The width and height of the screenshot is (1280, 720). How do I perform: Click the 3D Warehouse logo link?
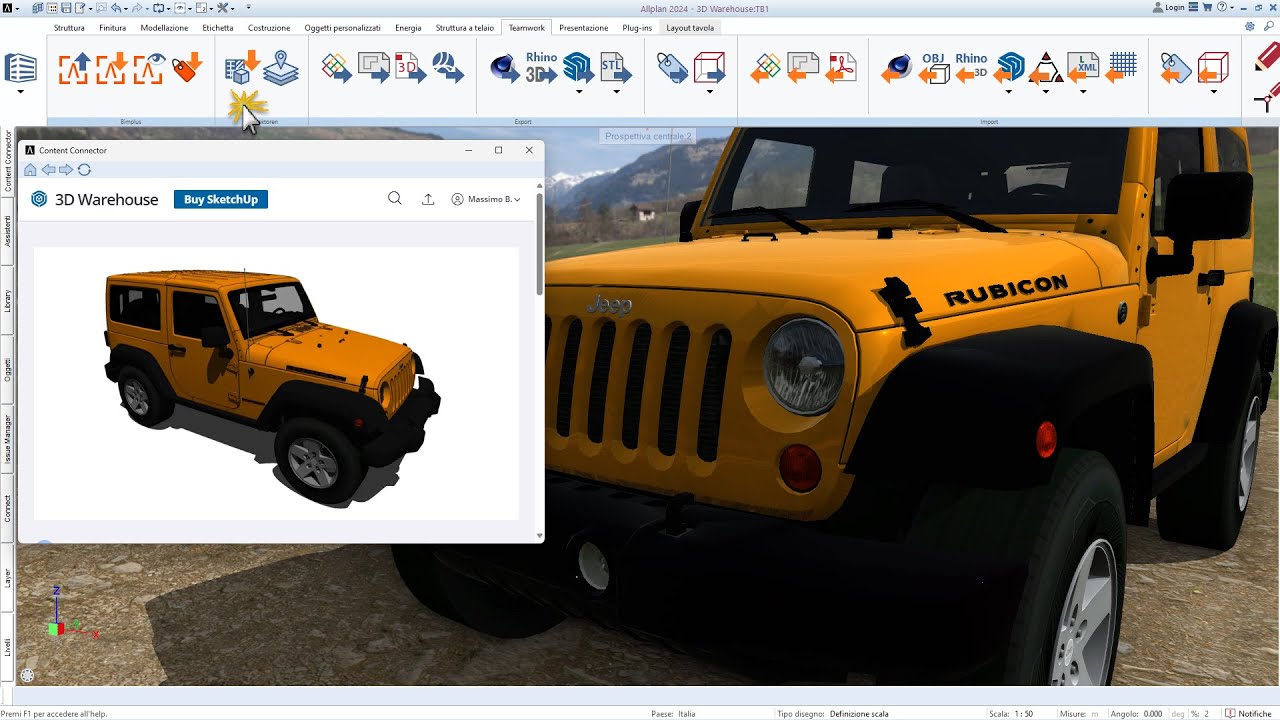95,199
